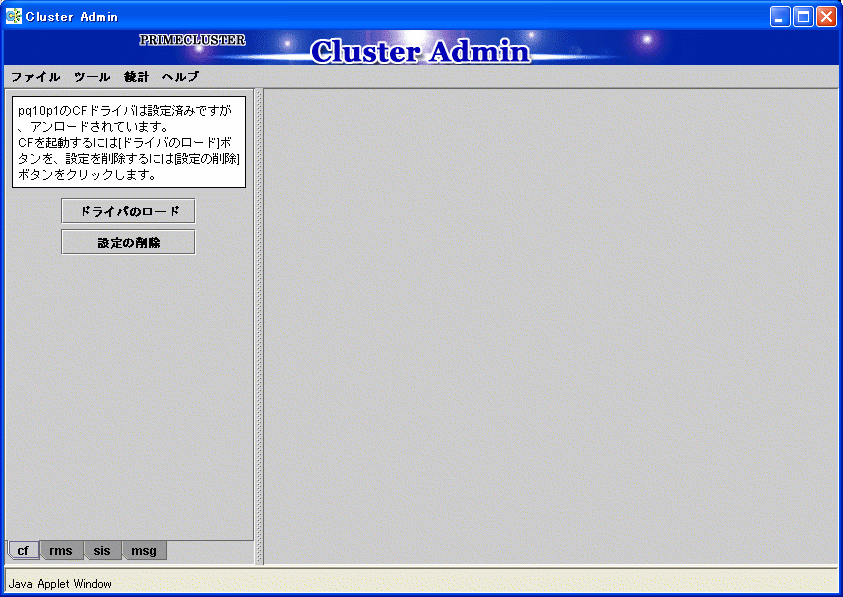Open the ファイル menu
Screen dimensions: 843x597
tap(35, 77)
